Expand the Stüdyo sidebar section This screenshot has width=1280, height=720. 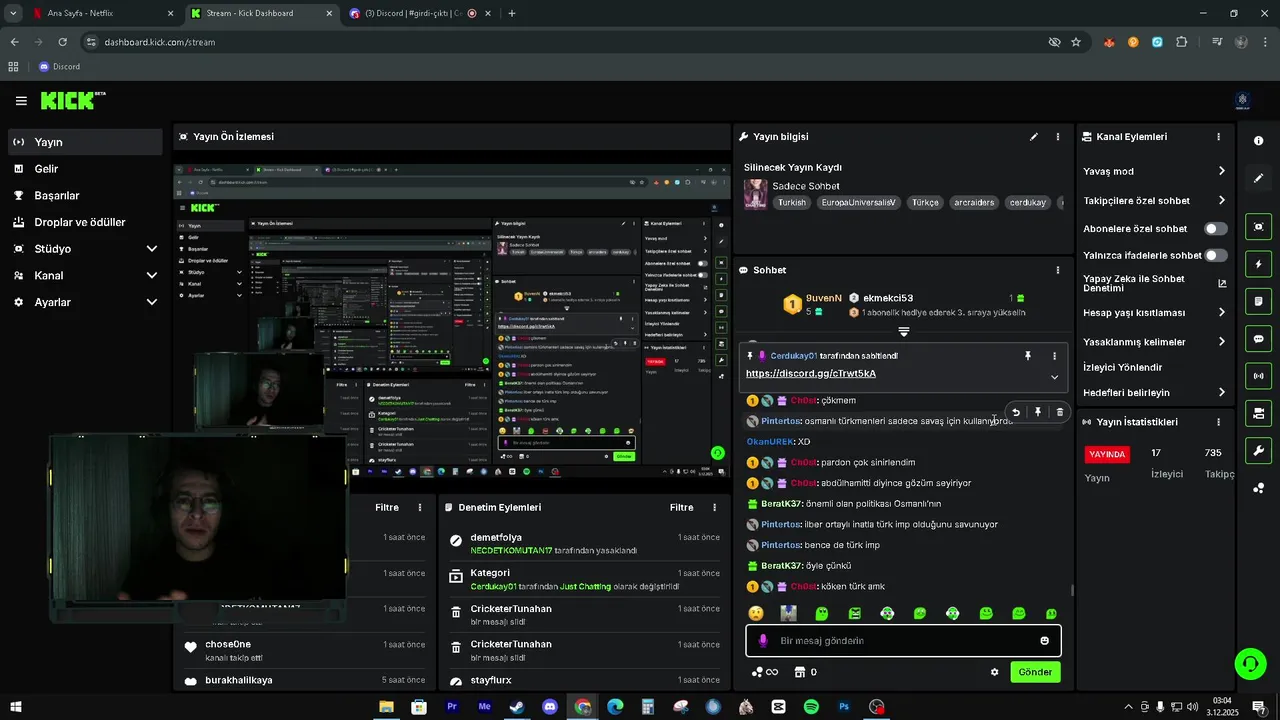click(152, 249)
